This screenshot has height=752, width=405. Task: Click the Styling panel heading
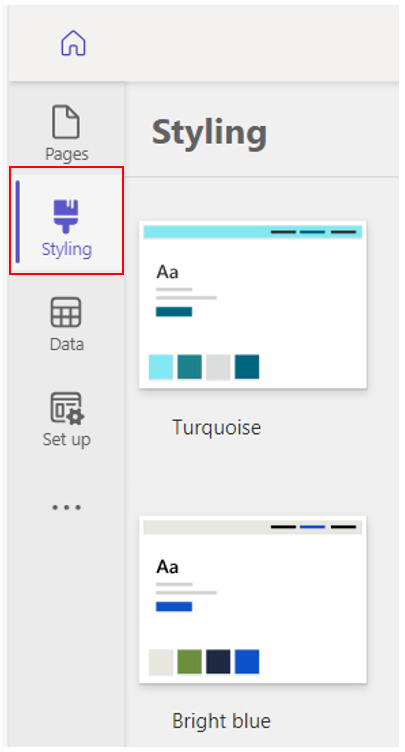(209, 133)
